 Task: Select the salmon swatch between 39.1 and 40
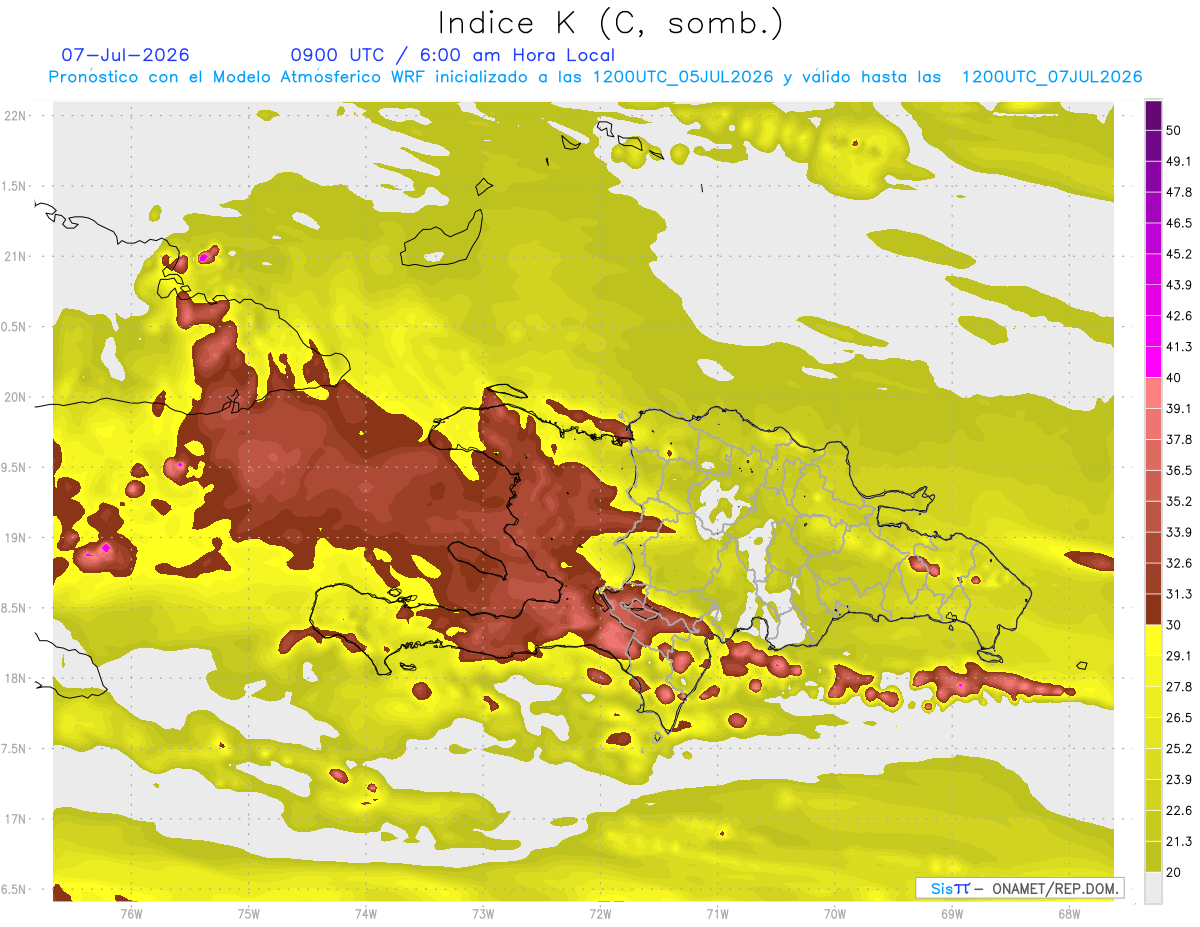click(x=1153, y=393)
